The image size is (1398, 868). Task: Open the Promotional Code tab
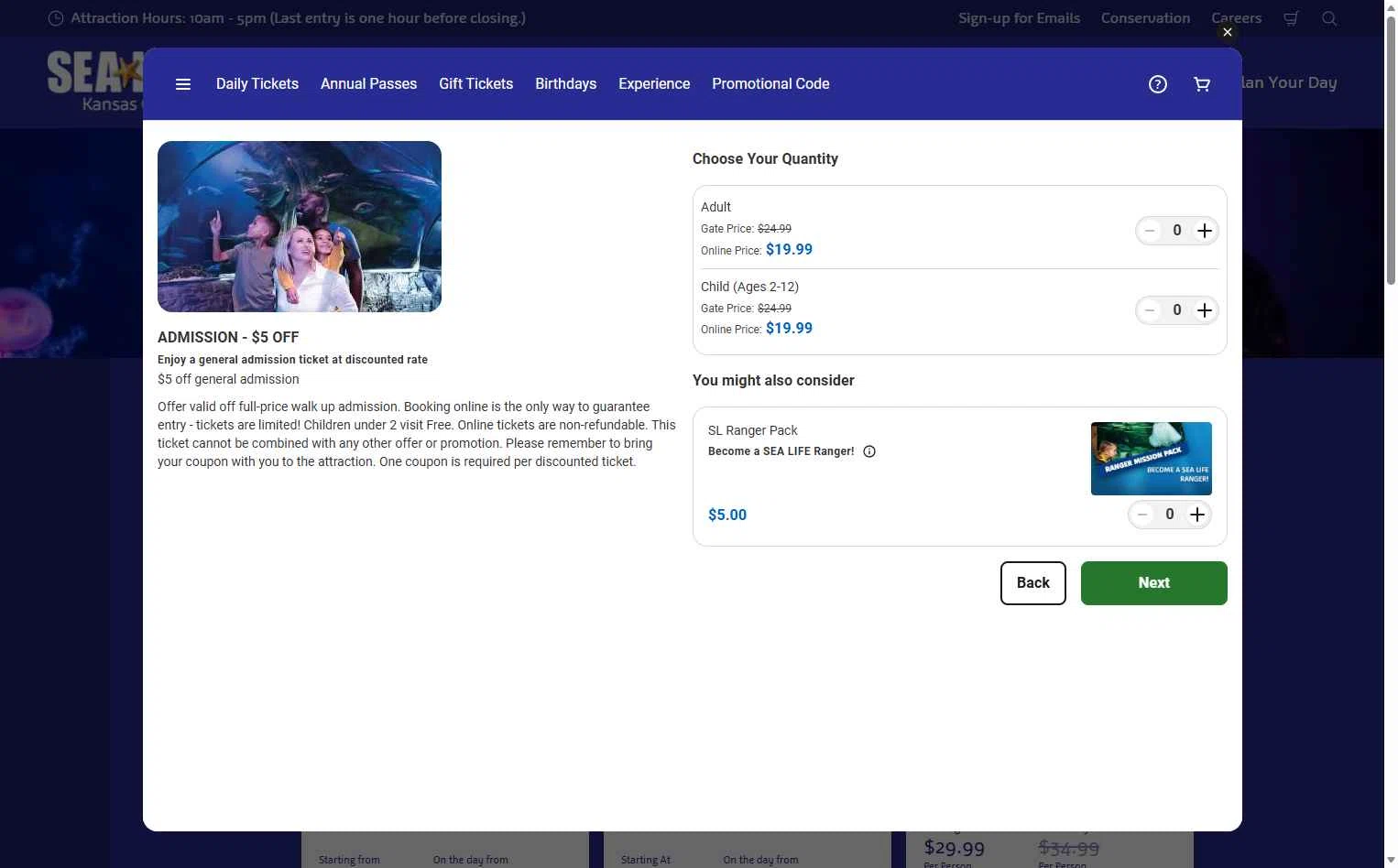(770, 83)
